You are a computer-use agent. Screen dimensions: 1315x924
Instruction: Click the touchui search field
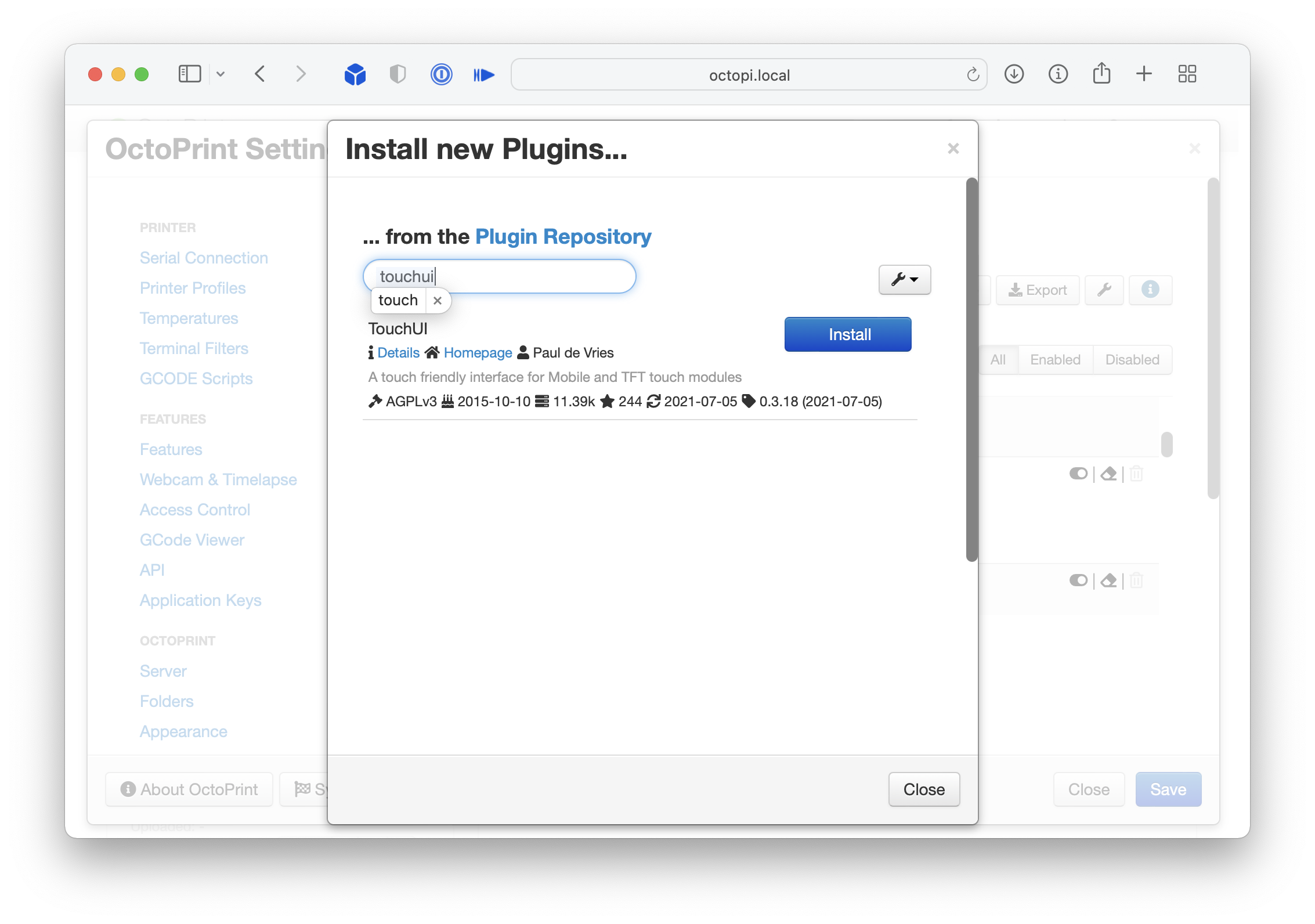tap(499, 276)
